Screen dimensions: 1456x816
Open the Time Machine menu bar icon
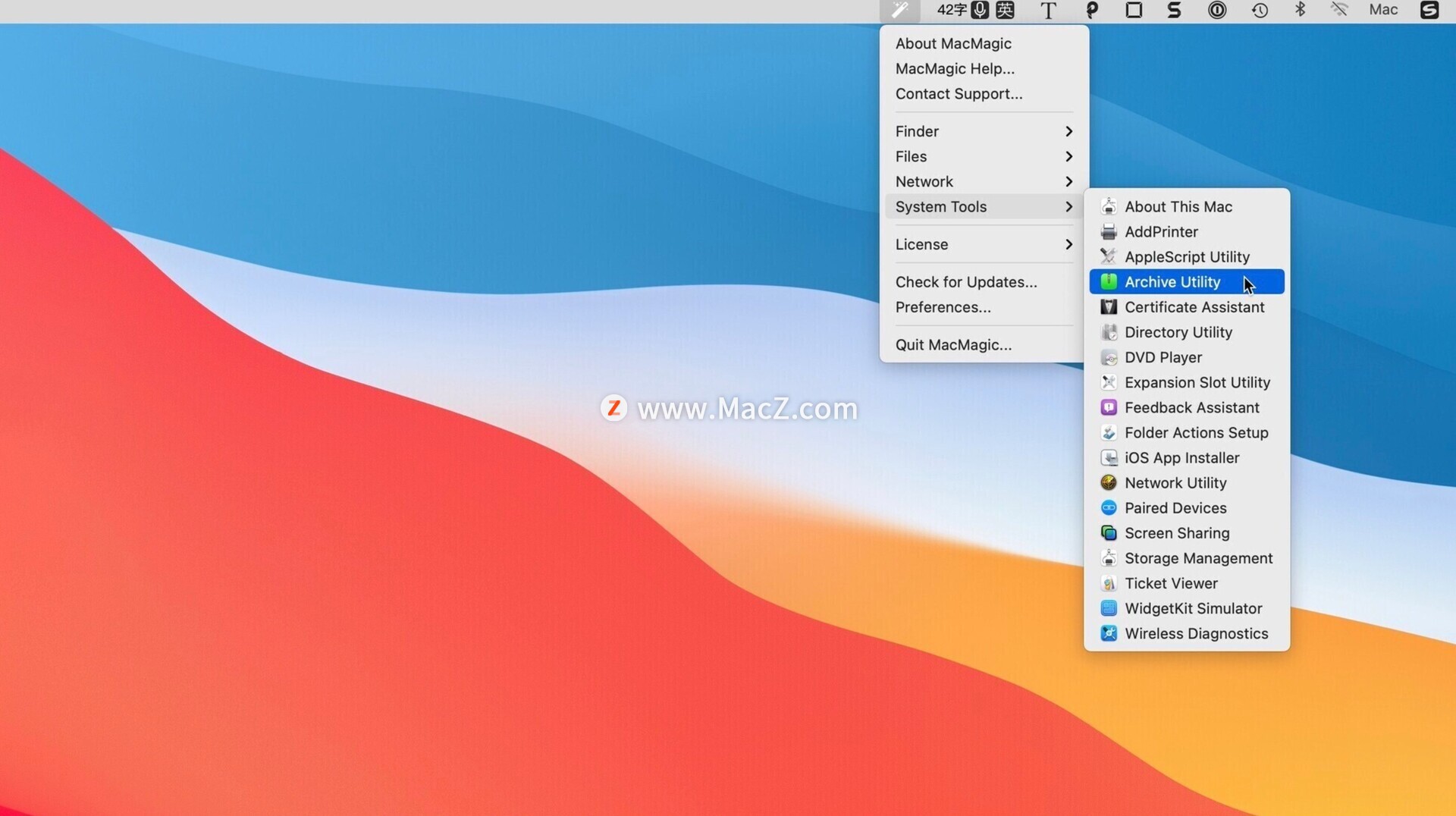click(x=1260, y=11)
